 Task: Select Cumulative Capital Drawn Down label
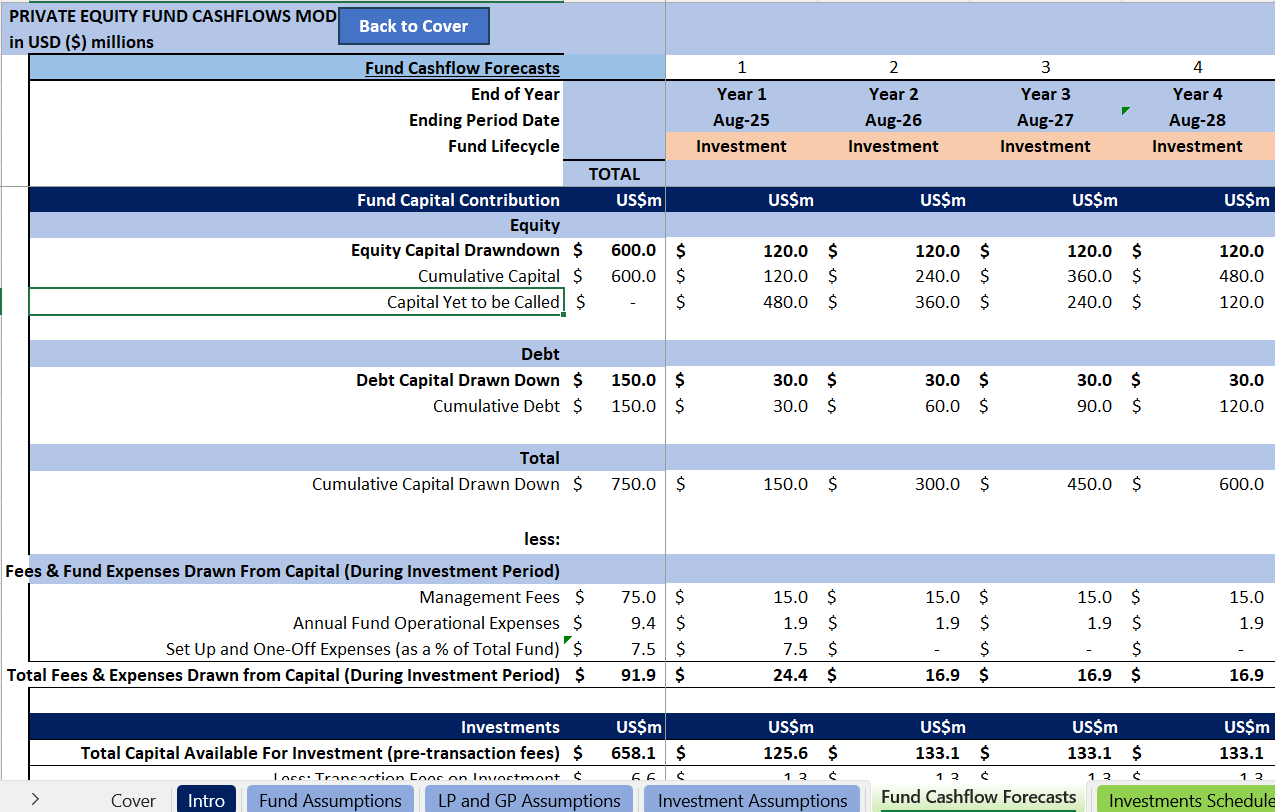436,484
